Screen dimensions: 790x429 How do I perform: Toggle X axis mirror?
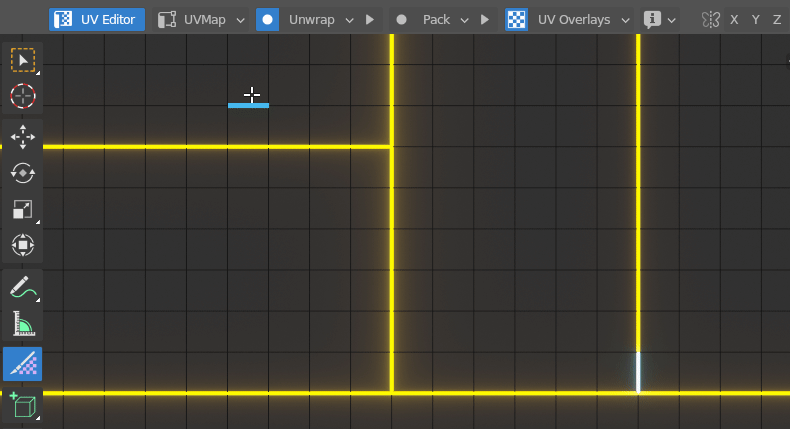tap(734, 20)
